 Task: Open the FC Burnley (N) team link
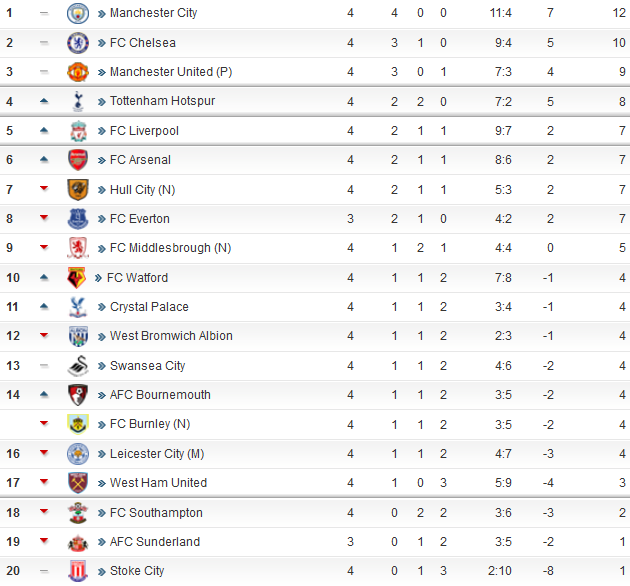(x=150, y=424)
